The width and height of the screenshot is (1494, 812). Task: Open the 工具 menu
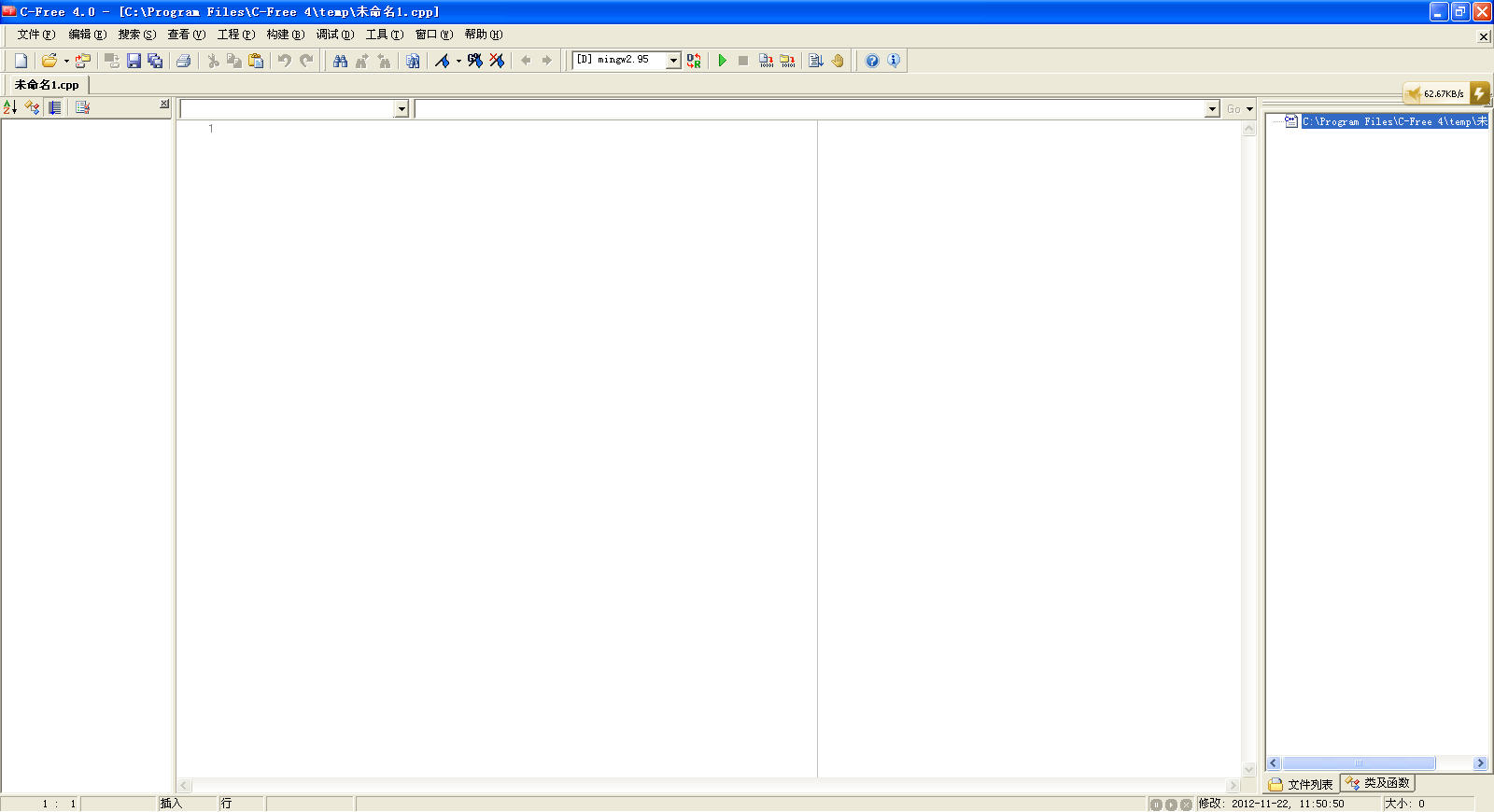384,35
